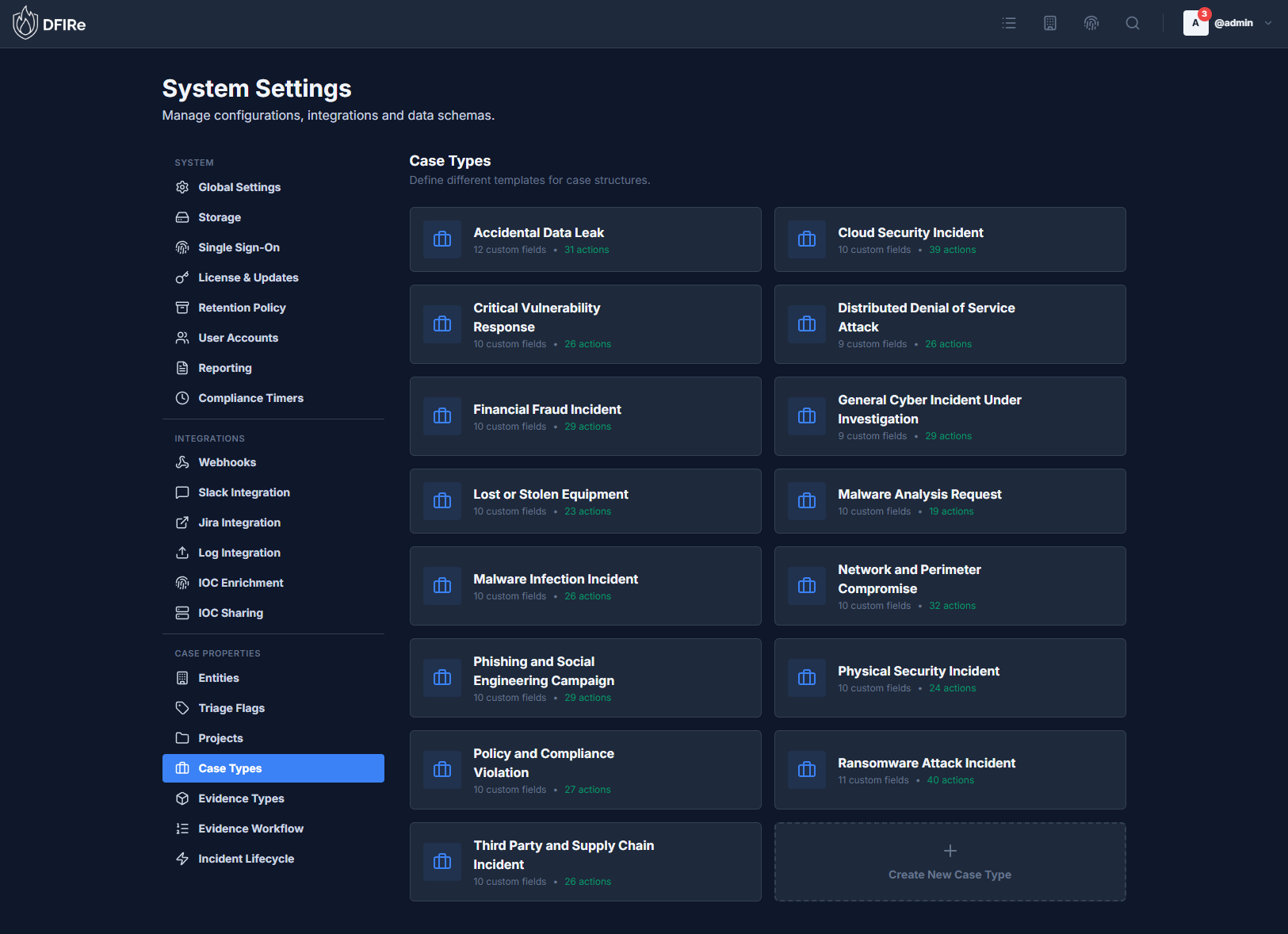Open Global Settings from the sidebar

[239, 187]
